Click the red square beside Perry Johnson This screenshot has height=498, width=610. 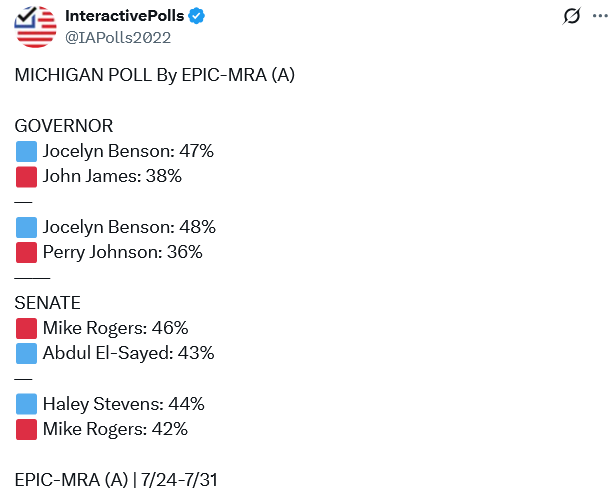click(x=26, y=253)
